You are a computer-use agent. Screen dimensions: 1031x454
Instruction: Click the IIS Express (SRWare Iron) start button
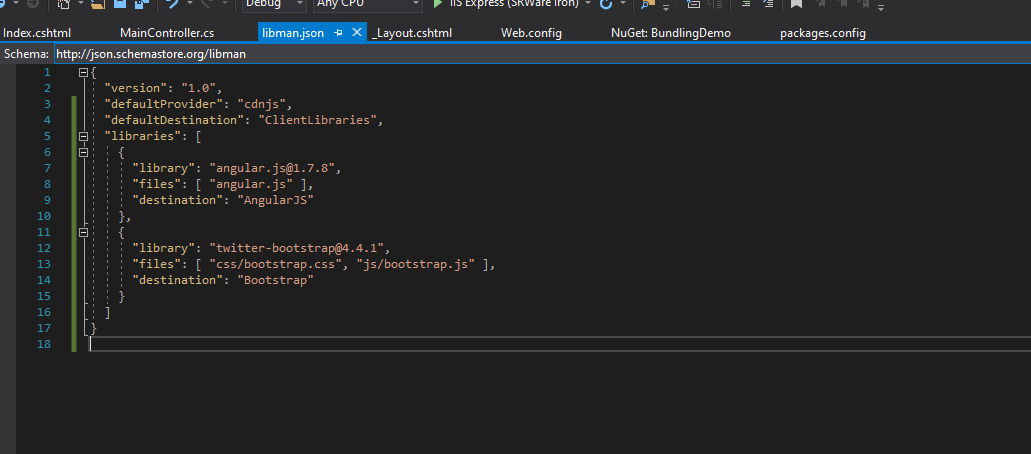(506, 4)
